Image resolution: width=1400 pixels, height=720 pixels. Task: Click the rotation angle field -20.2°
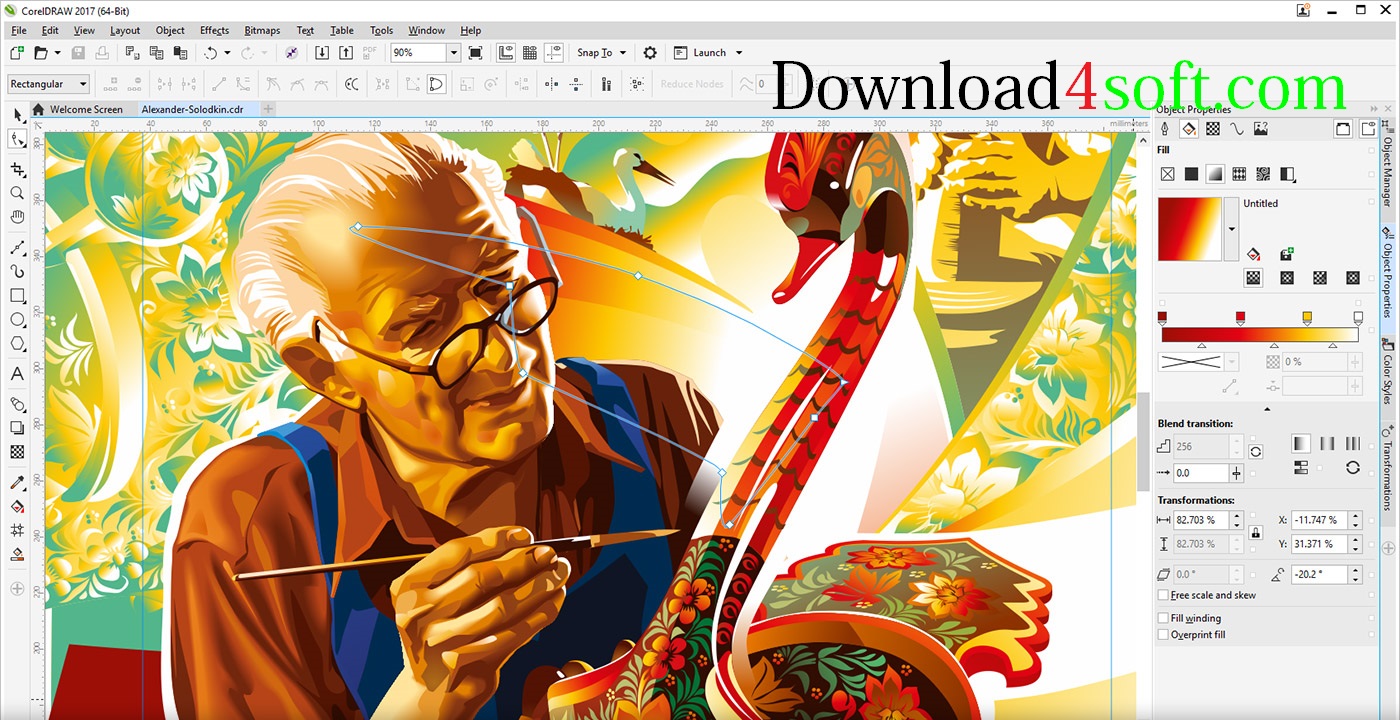click(x=1319, y=575)
